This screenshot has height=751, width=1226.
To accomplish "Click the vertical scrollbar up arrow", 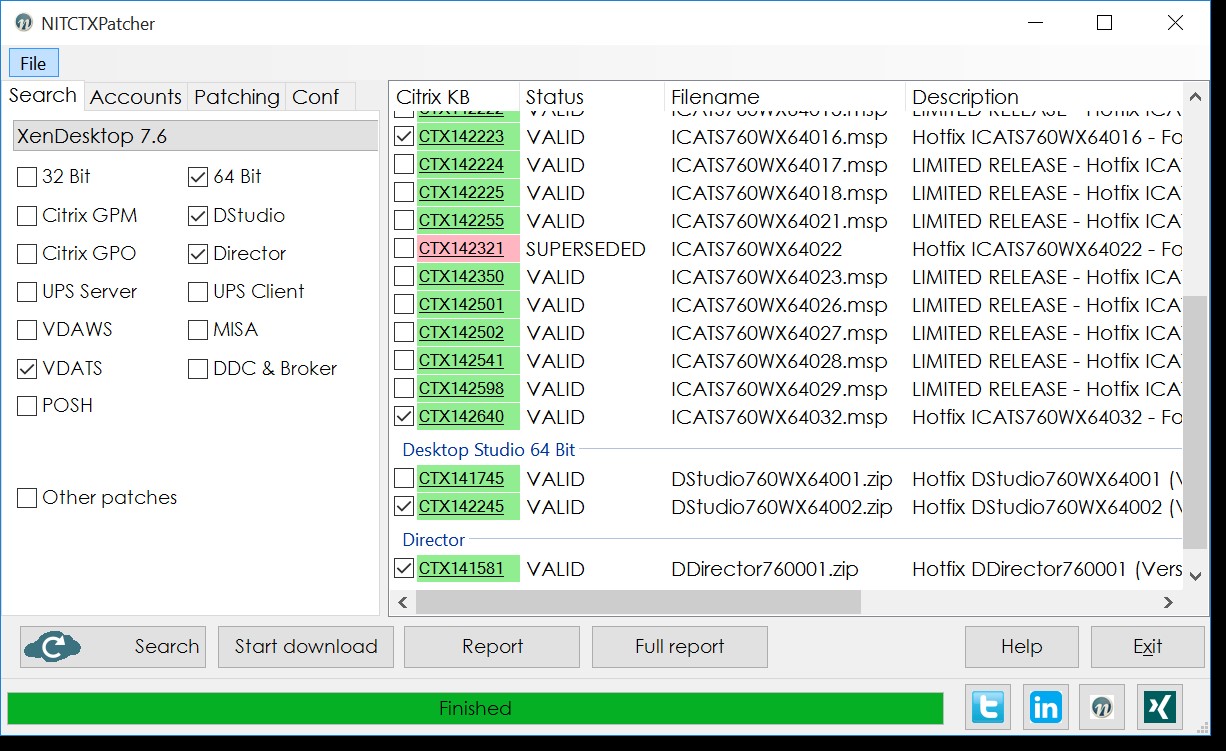I will [1195, 97].
